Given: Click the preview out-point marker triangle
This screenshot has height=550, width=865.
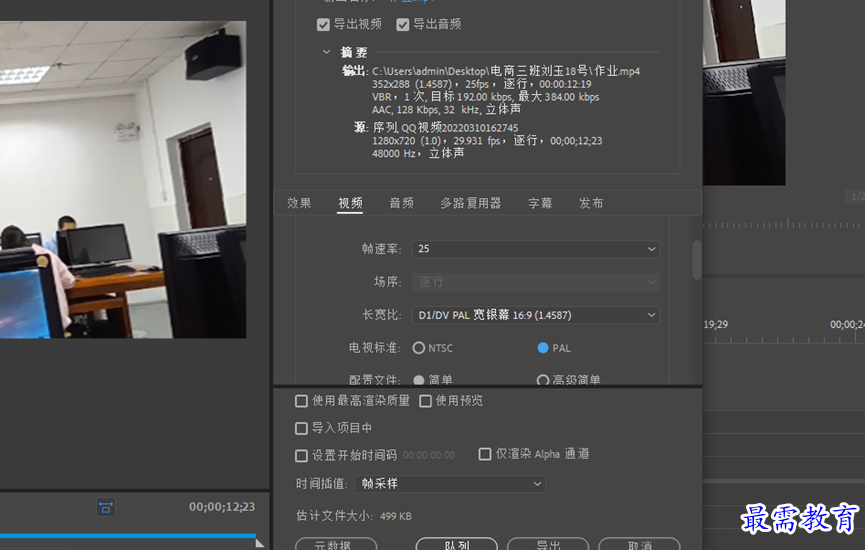Looking at the screenshot, I should click(260, 543).
